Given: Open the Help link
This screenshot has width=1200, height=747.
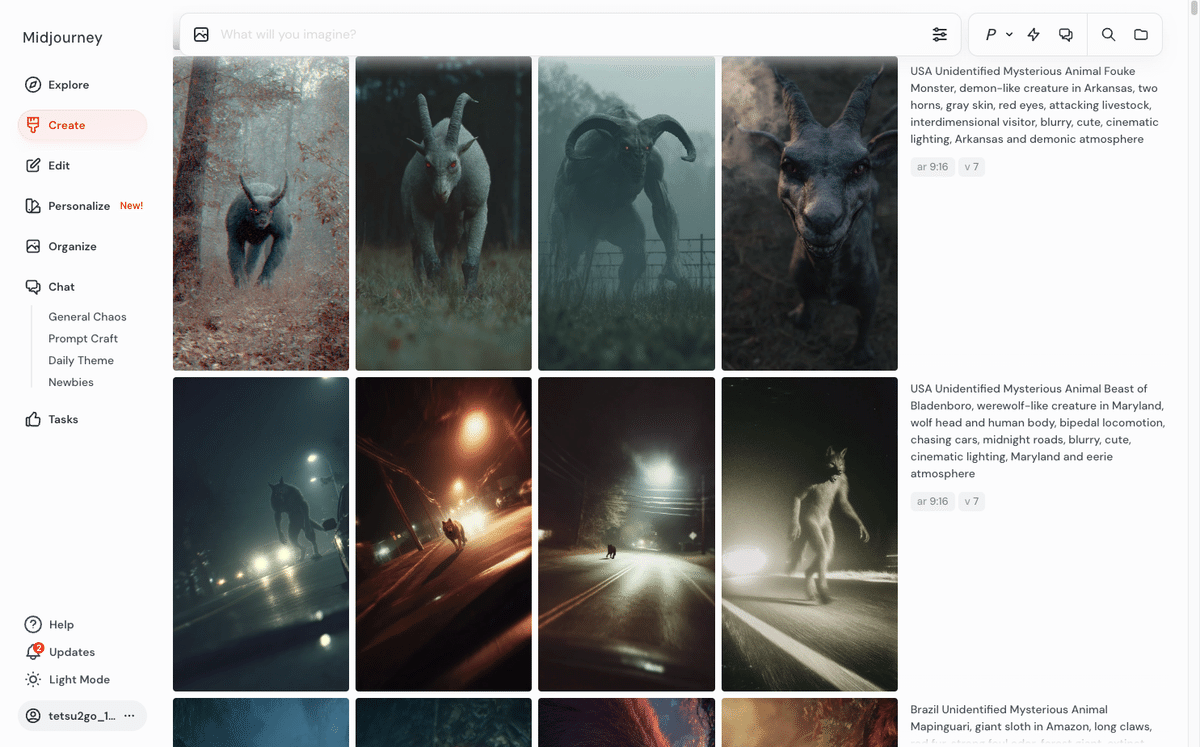Looking at the screenshot, I should [x=61, y=624].
